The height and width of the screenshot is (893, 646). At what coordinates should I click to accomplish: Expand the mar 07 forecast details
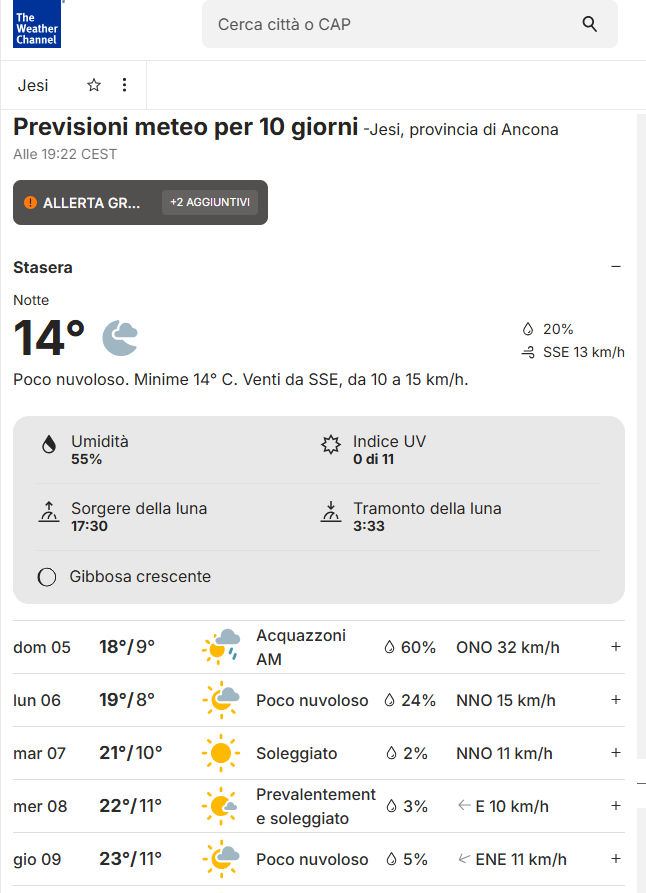point(616,753)
